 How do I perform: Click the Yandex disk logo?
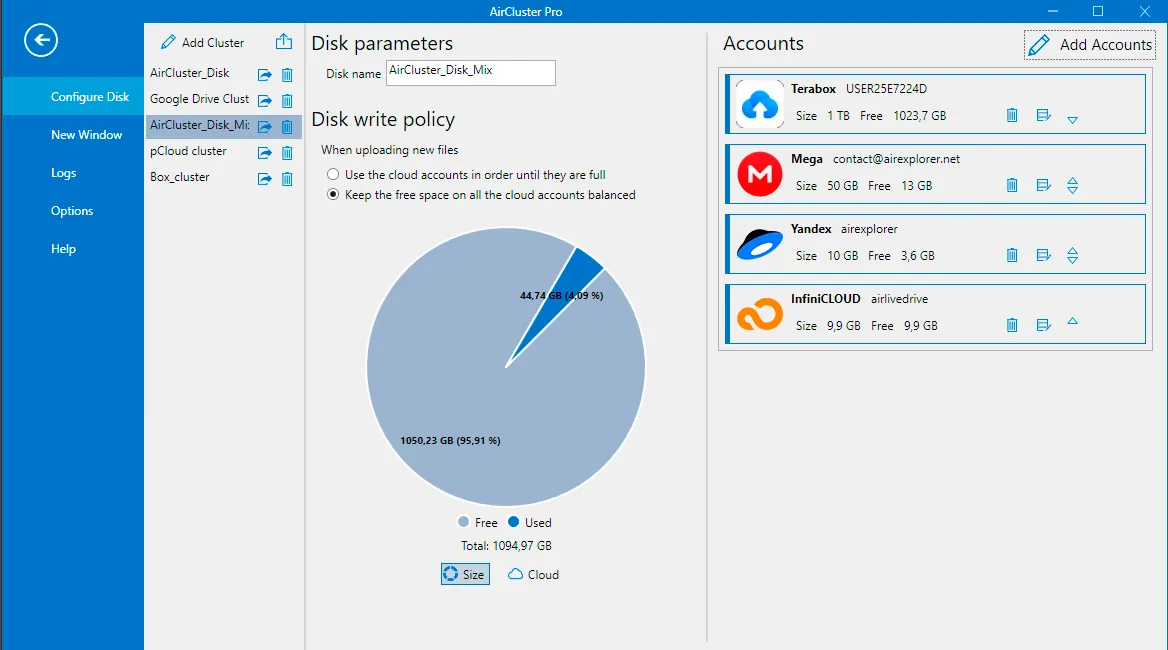760,244
